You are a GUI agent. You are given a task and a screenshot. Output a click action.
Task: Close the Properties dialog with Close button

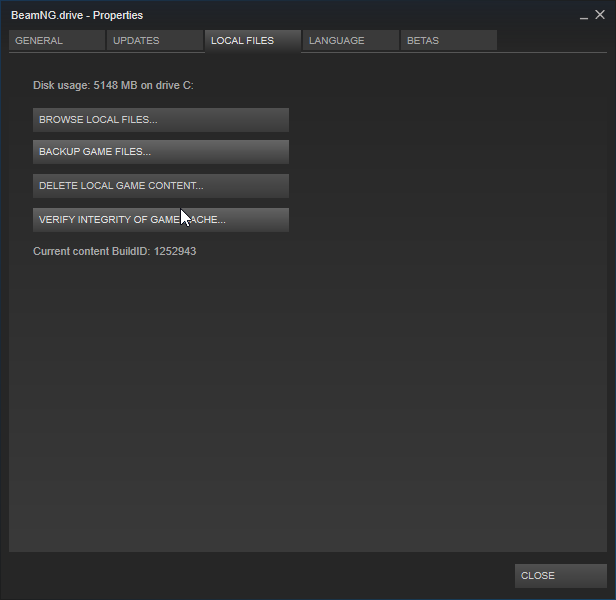[x=561, y=576]
